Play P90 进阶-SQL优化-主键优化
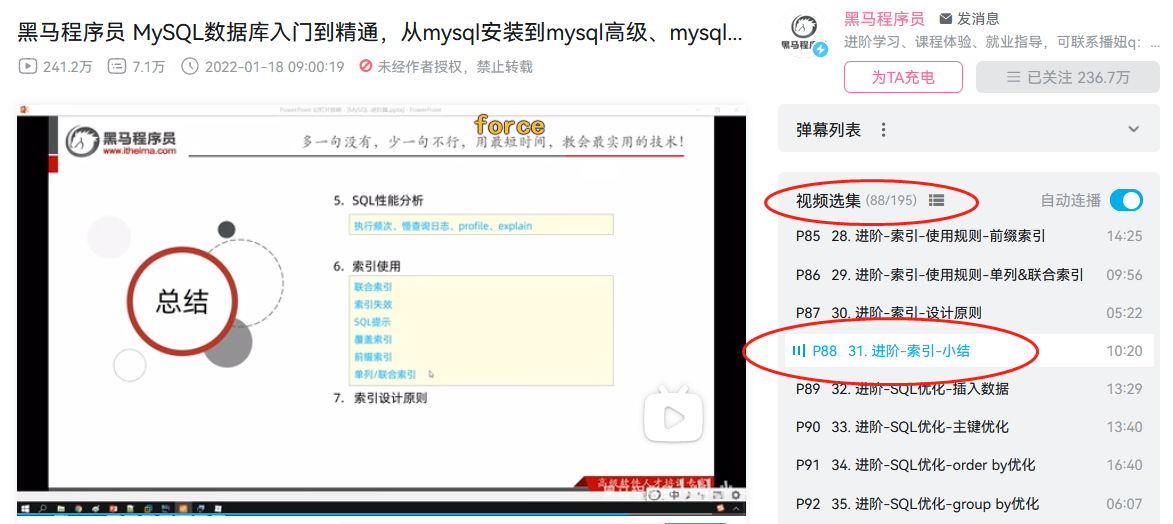 click(969, 427)
